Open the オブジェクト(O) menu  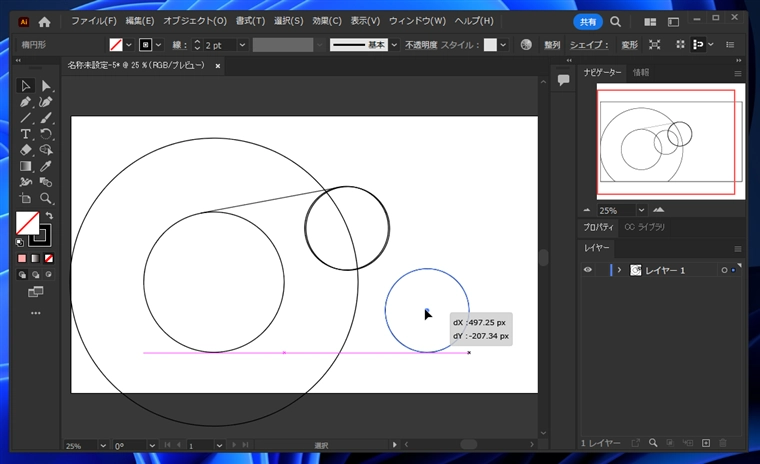[195, 21]
